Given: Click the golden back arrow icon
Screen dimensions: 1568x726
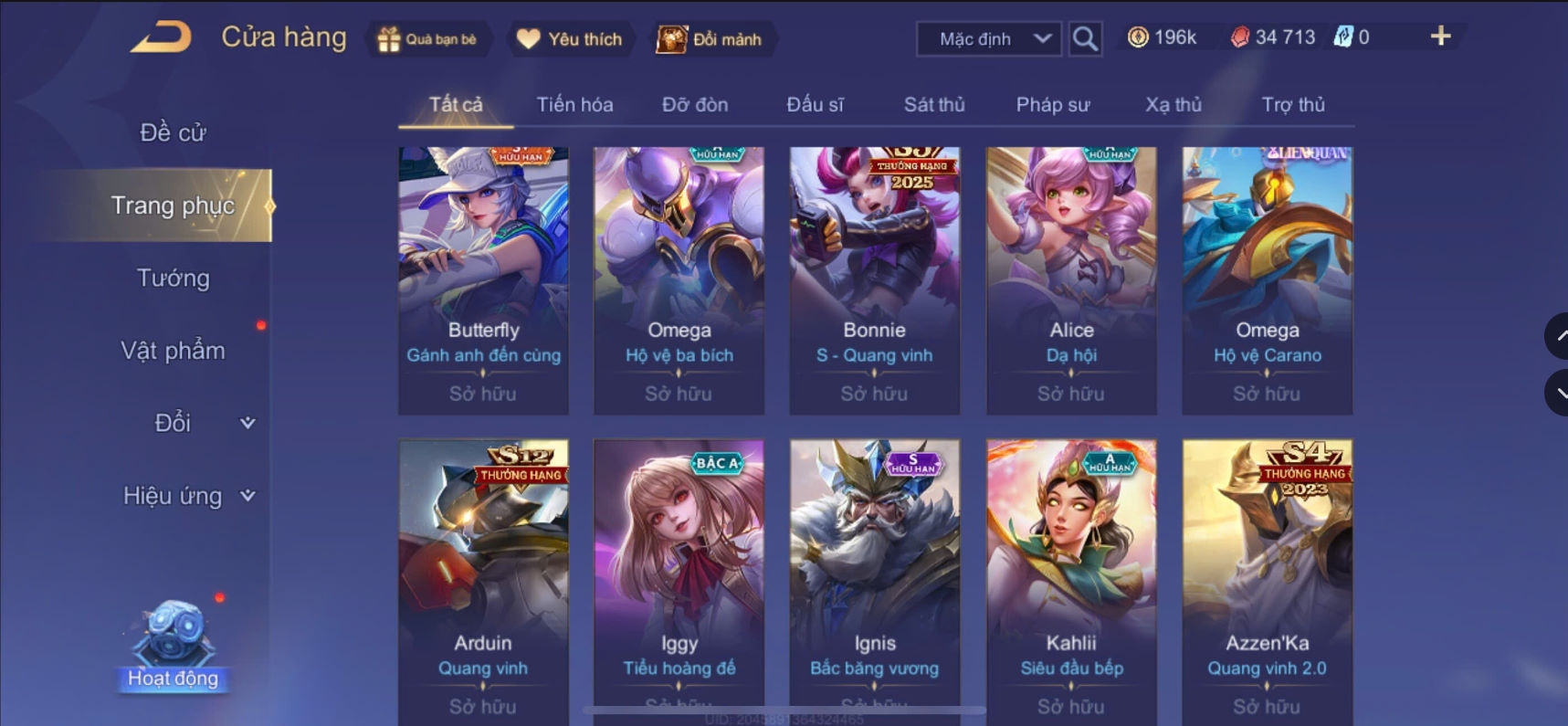Looking at the screenshot, I should (x=161, y=37).
